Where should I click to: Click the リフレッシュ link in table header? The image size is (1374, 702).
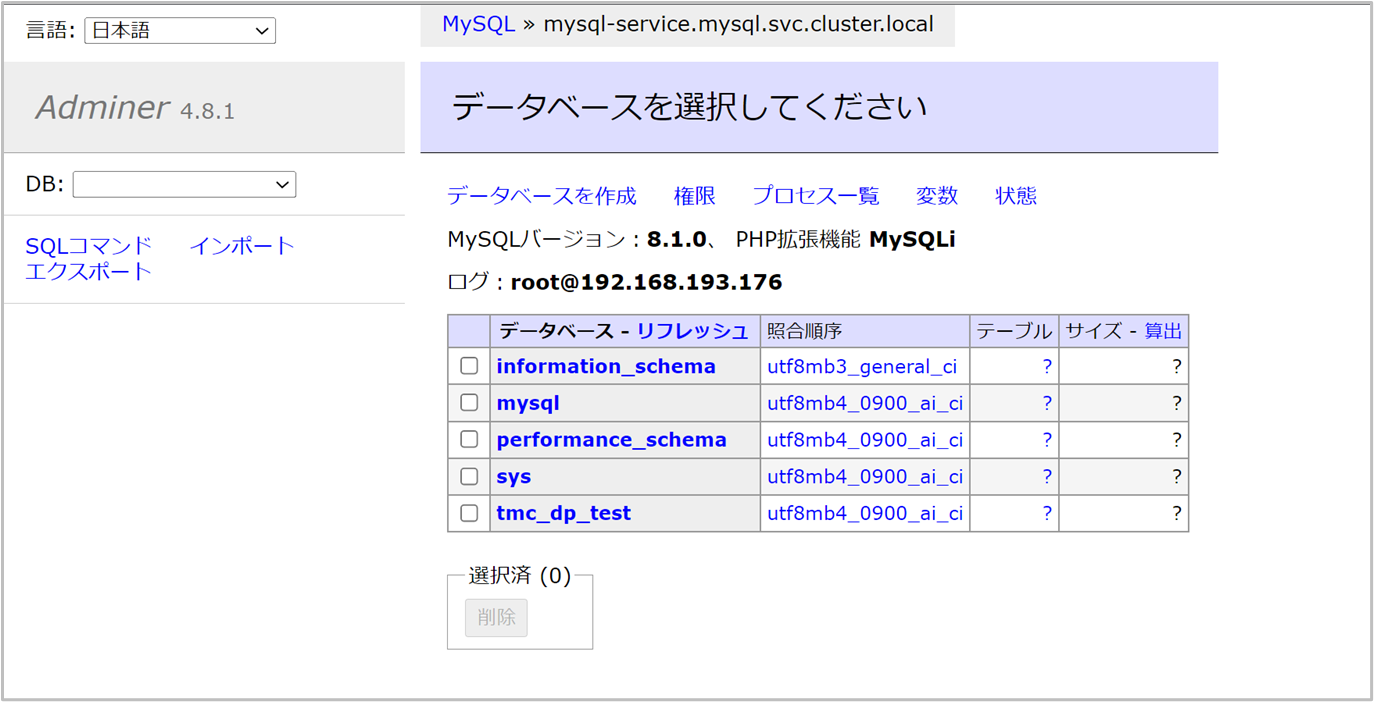(x=692, y=331)
